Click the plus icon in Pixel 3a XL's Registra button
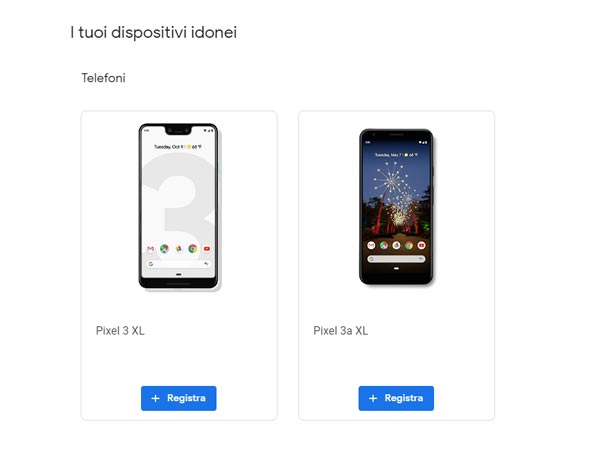The height and width of the screenshot is (466, 600). (373, 398)
